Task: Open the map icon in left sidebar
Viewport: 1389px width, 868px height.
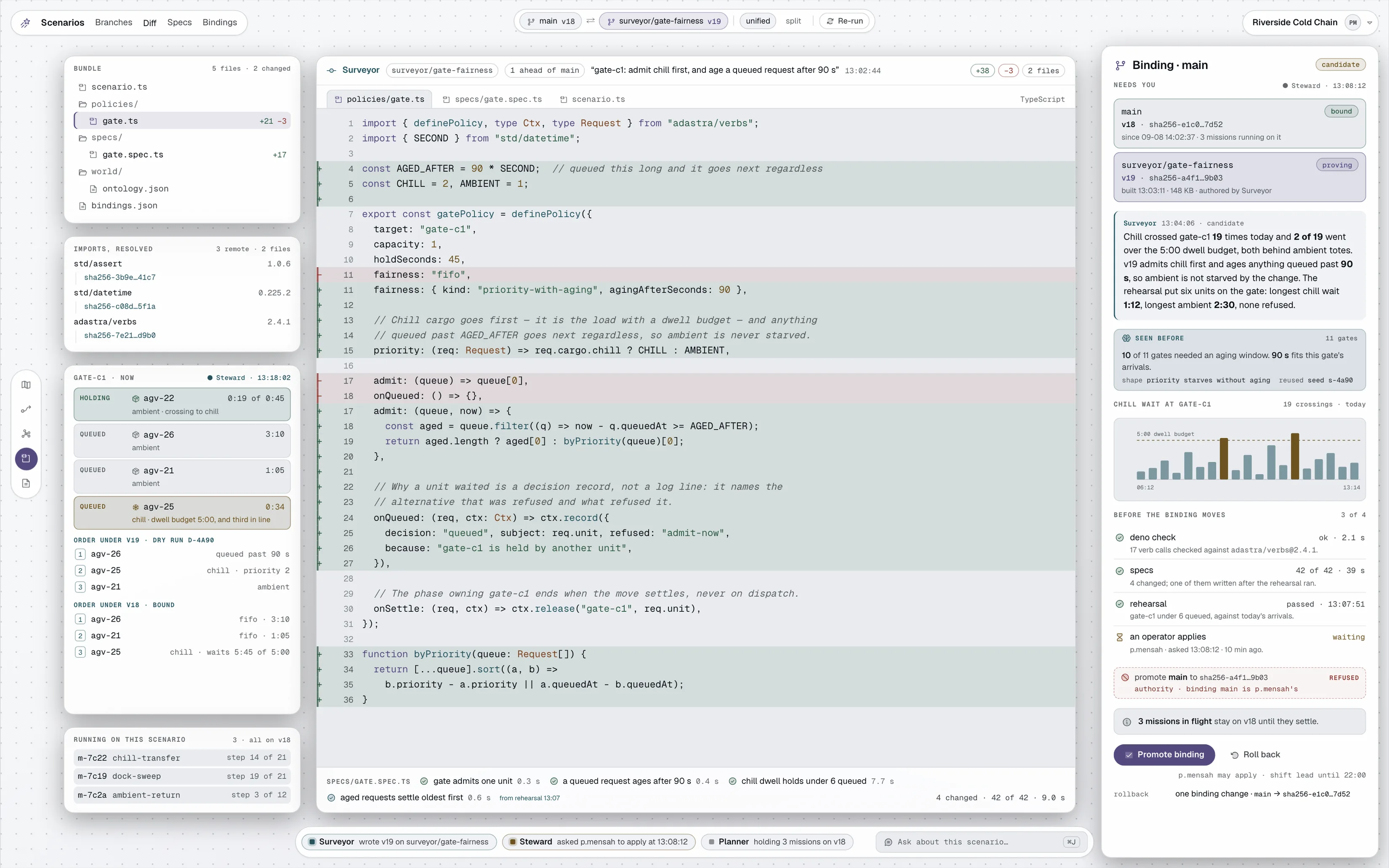Action: click(26, 385)
